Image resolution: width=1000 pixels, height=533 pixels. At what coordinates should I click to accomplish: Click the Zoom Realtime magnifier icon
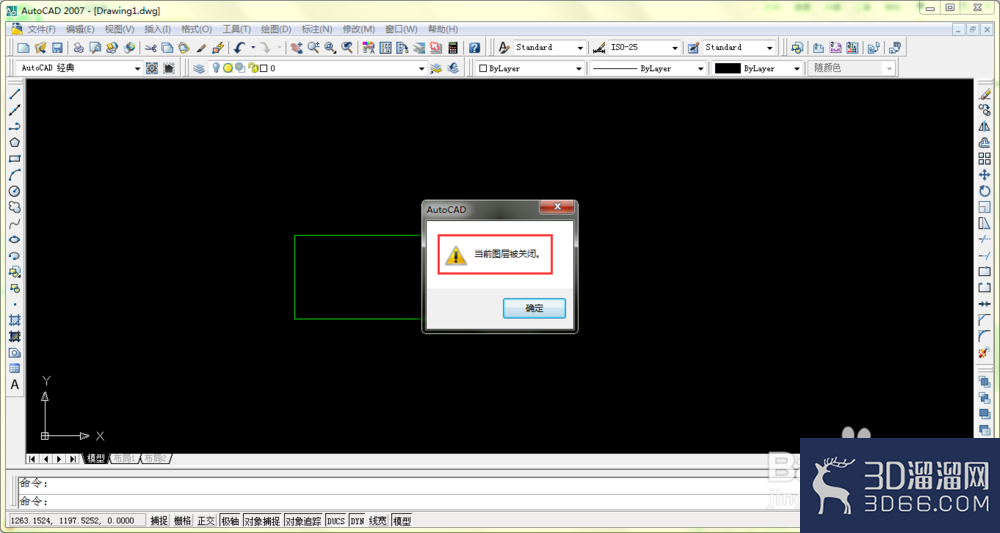(x=313, y=48)
